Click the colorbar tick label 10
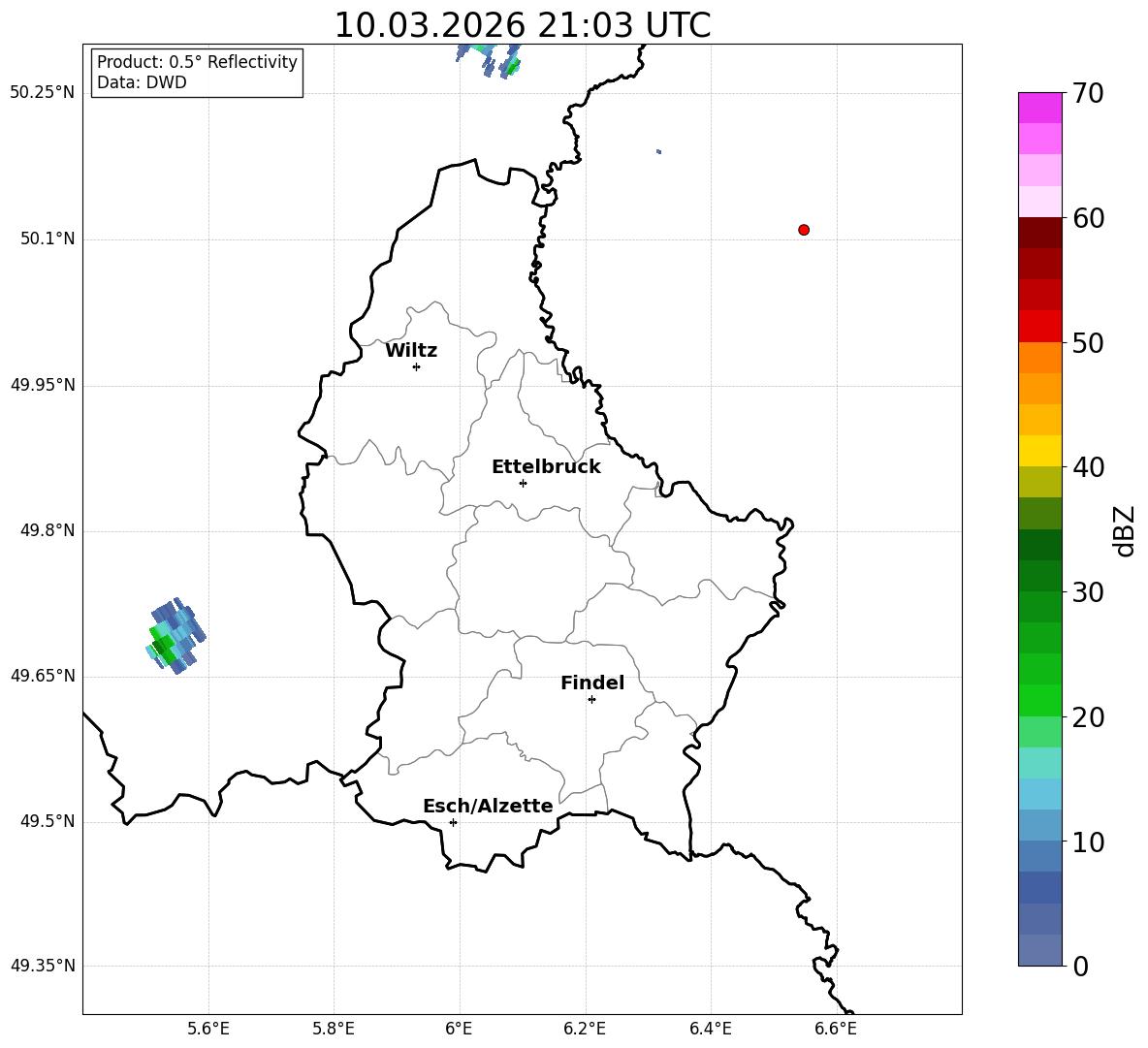The height and width of the screenshot is (1048, 1148). [1088, 842]
